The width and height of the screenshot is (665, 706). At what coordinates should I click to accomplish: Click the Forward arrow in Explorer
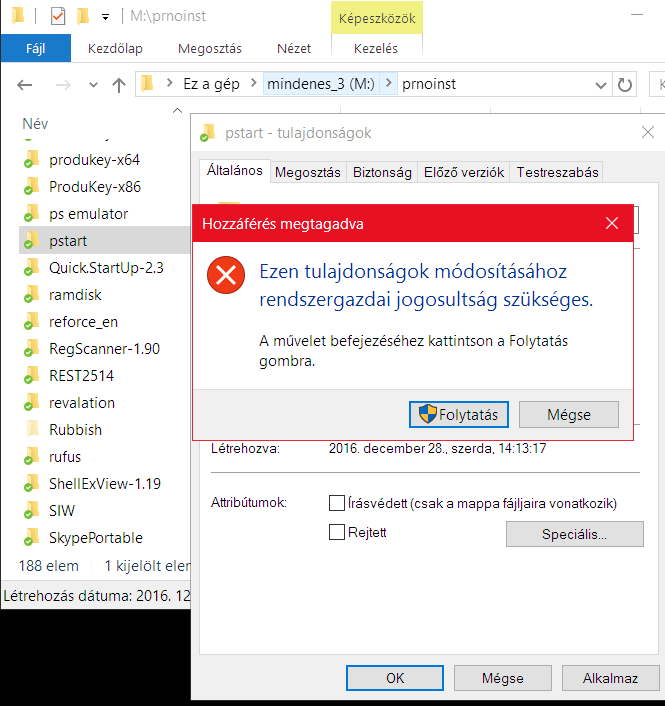click(x=63, y=85)
